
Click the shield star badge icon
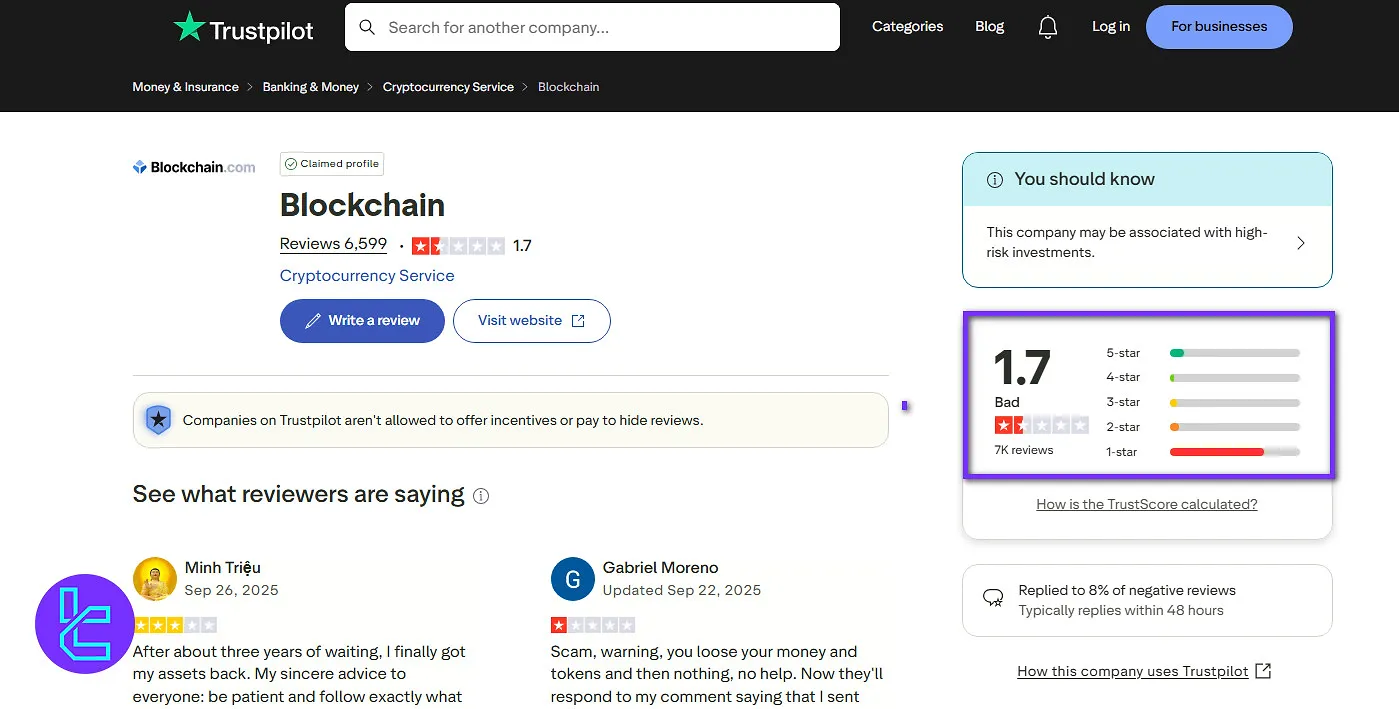coord(158,420)
